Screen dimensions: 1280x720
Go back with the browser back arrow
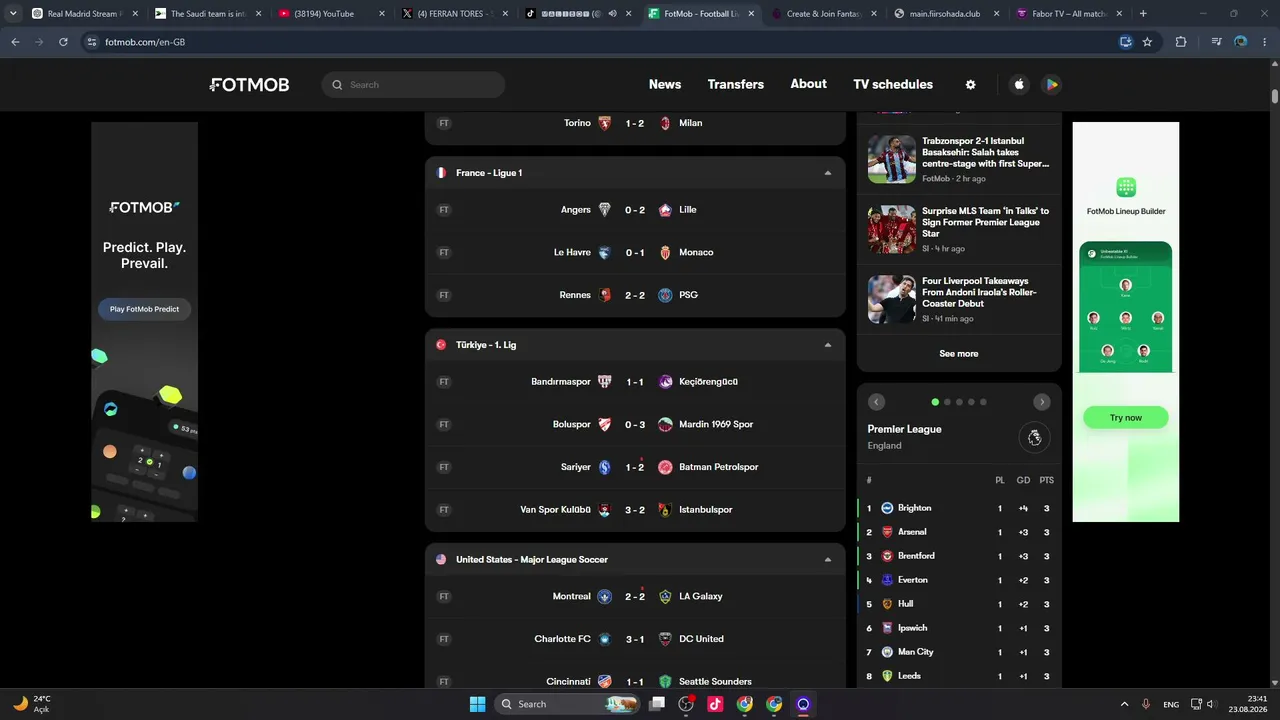click(x=15, y=42)
